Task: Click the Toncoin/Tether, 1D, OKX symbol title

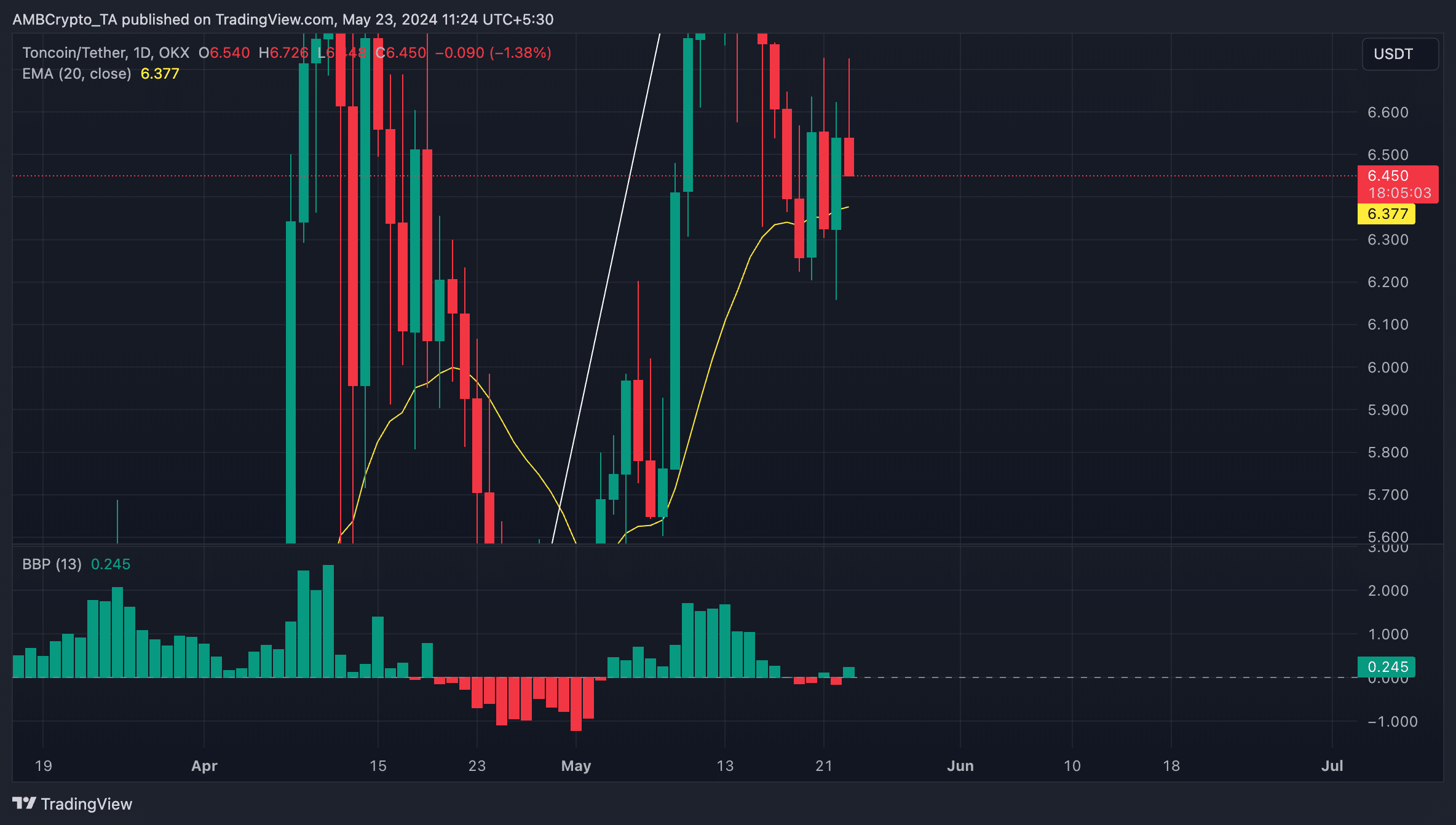Action: [106, 53]
